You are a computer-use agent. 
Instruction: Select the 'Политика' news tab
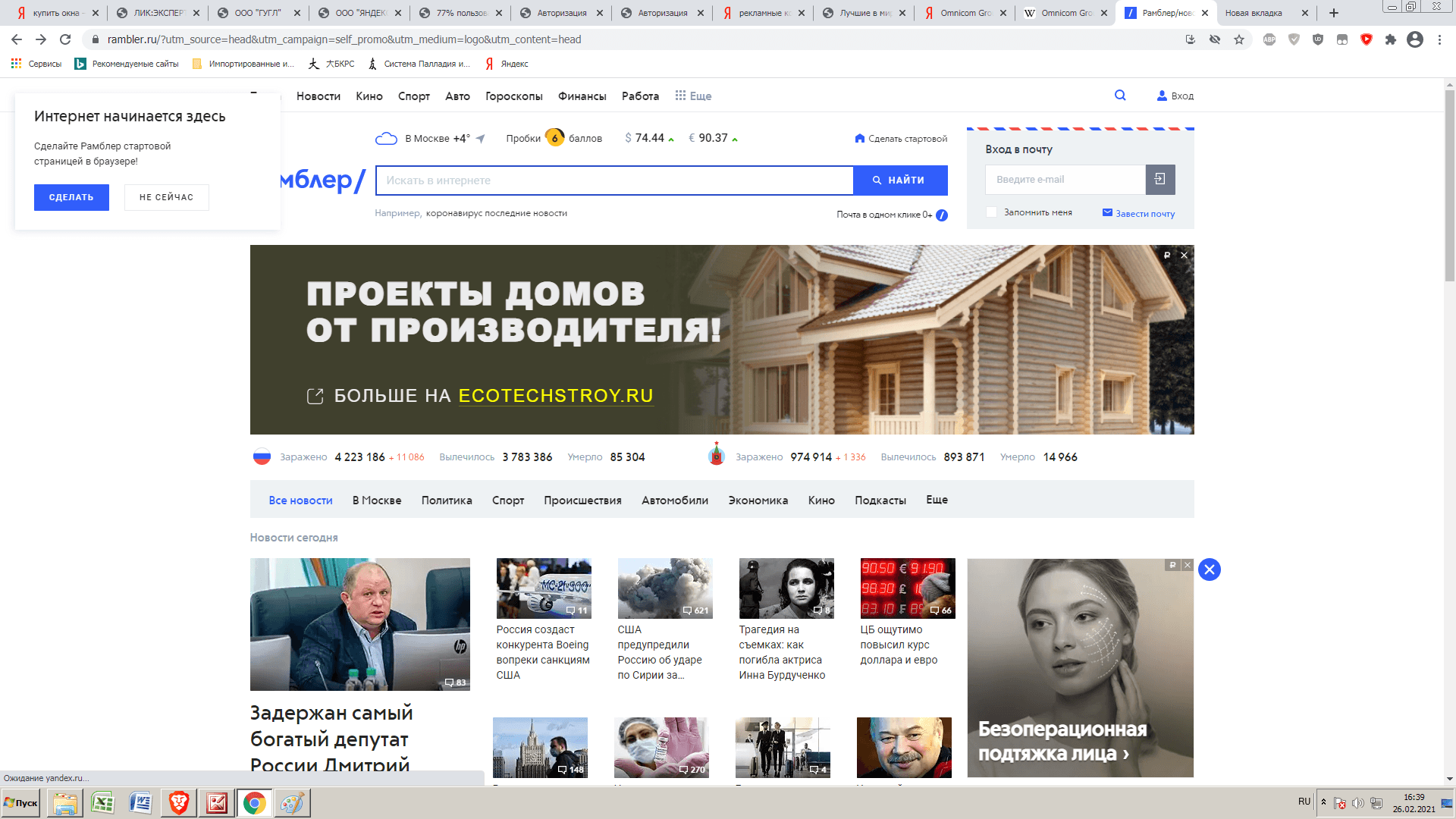447,500
